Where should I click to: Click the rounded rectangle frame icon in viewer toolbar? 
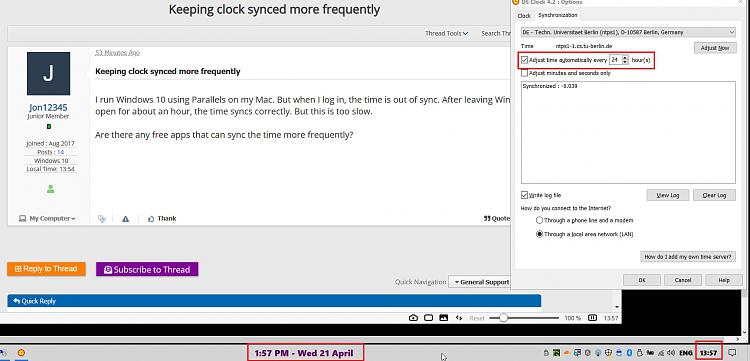(429, 317)
